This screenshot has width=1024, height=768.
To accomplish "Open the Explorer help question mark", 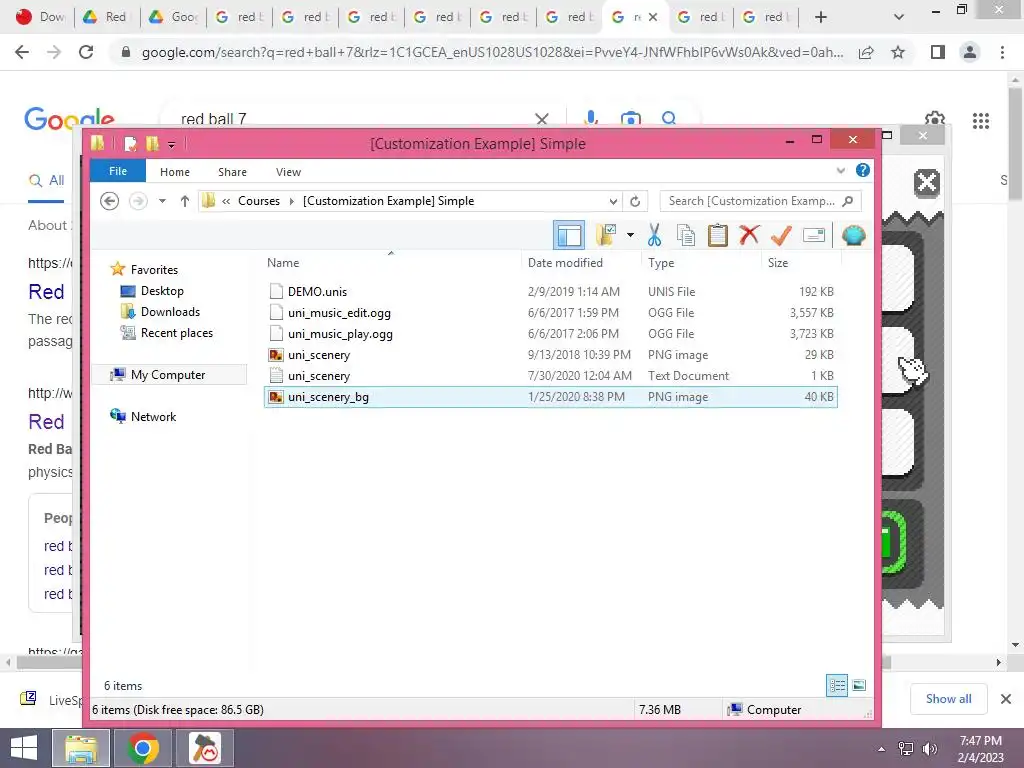I will point(863,170).
